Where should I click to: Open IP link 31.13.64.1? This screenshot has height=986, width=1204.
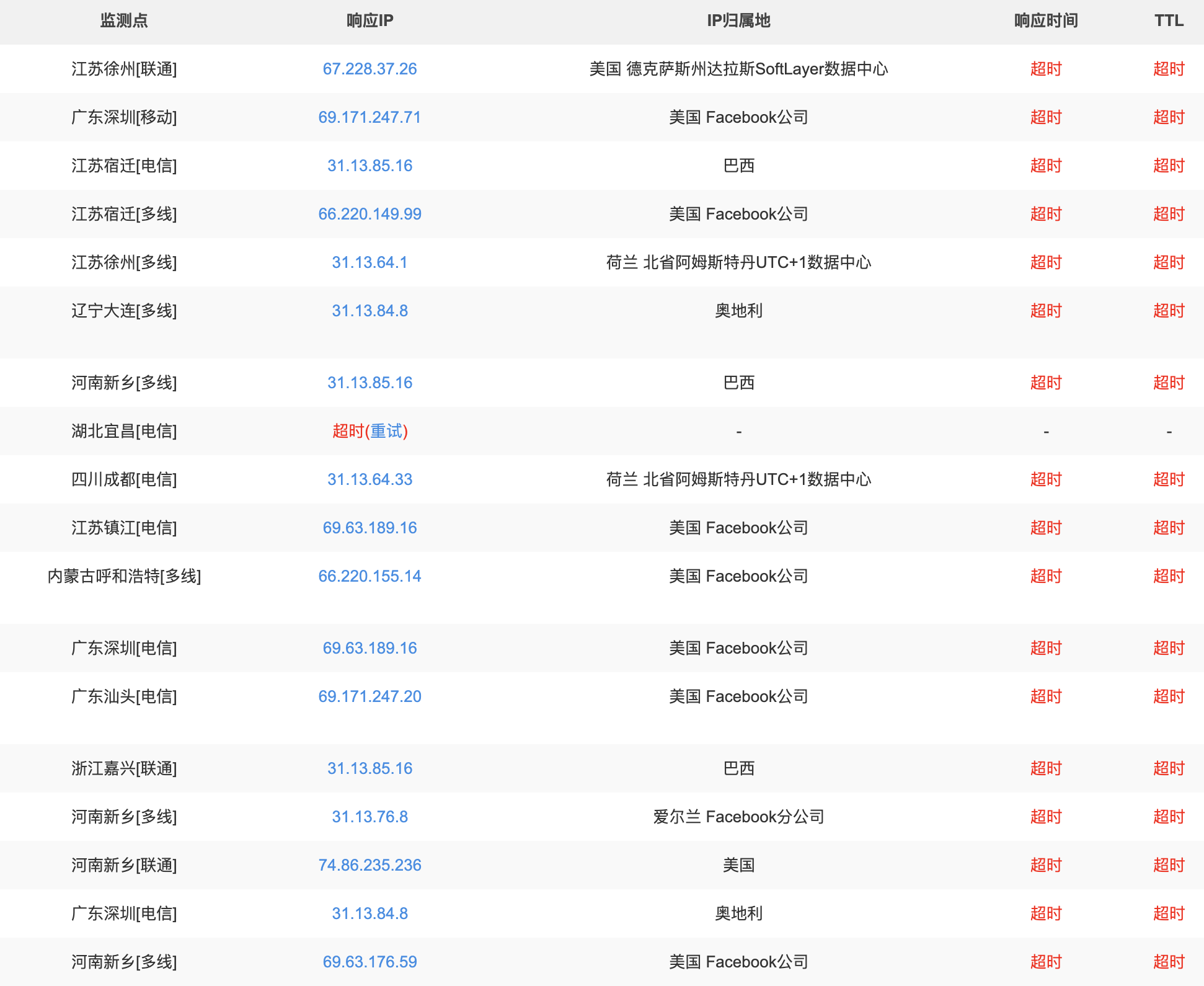370,262
